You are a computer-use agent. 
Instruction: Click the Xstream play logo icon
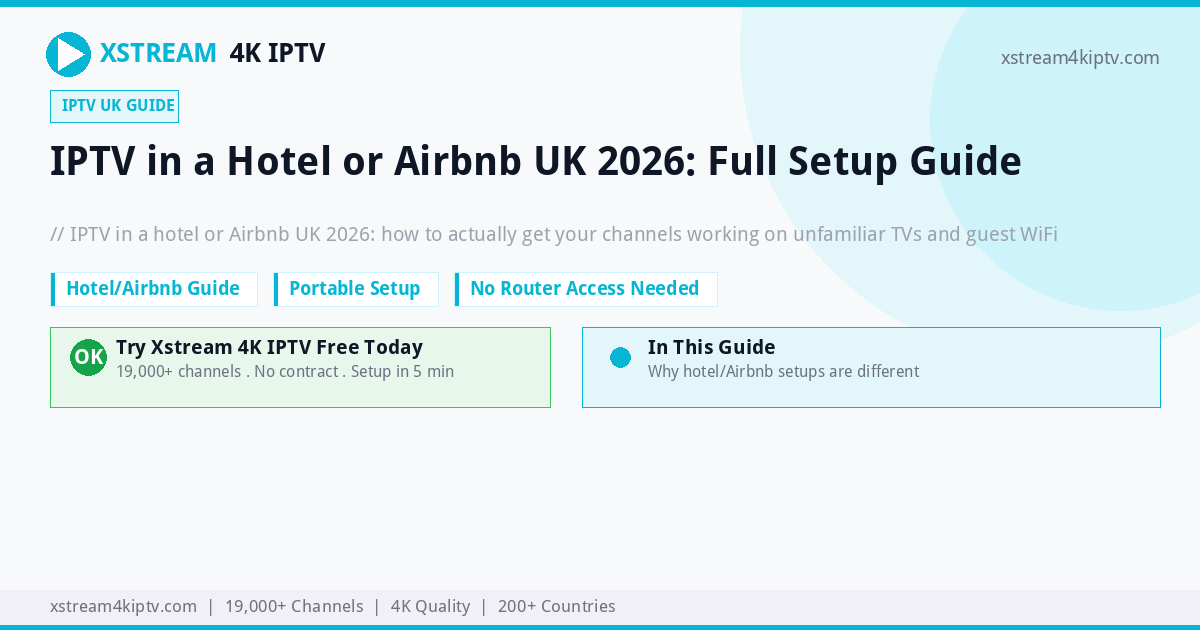(68, 54)
